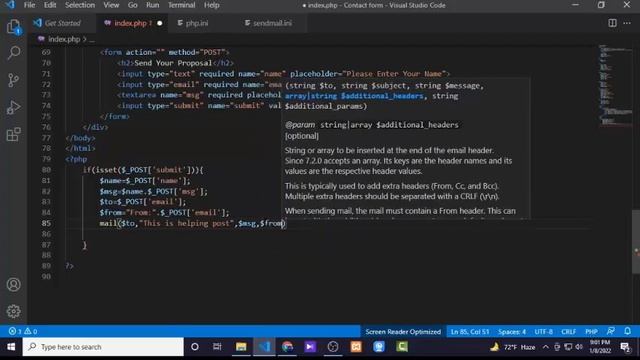Viewport: 640px width, 360px height.
Task: Open the Explorer view in activity bar
Action: coord(13,27)
